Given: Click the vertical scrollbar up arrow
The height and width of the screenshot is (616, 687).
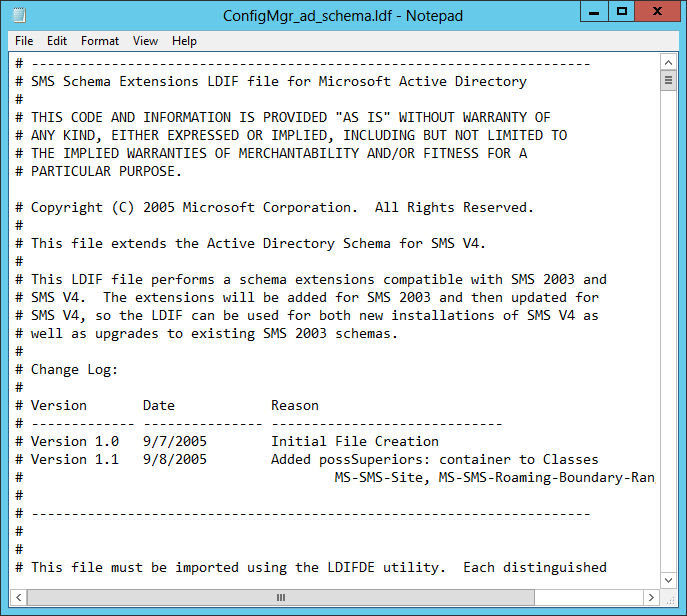Looking at the screenshot, I should click(668, 62).
